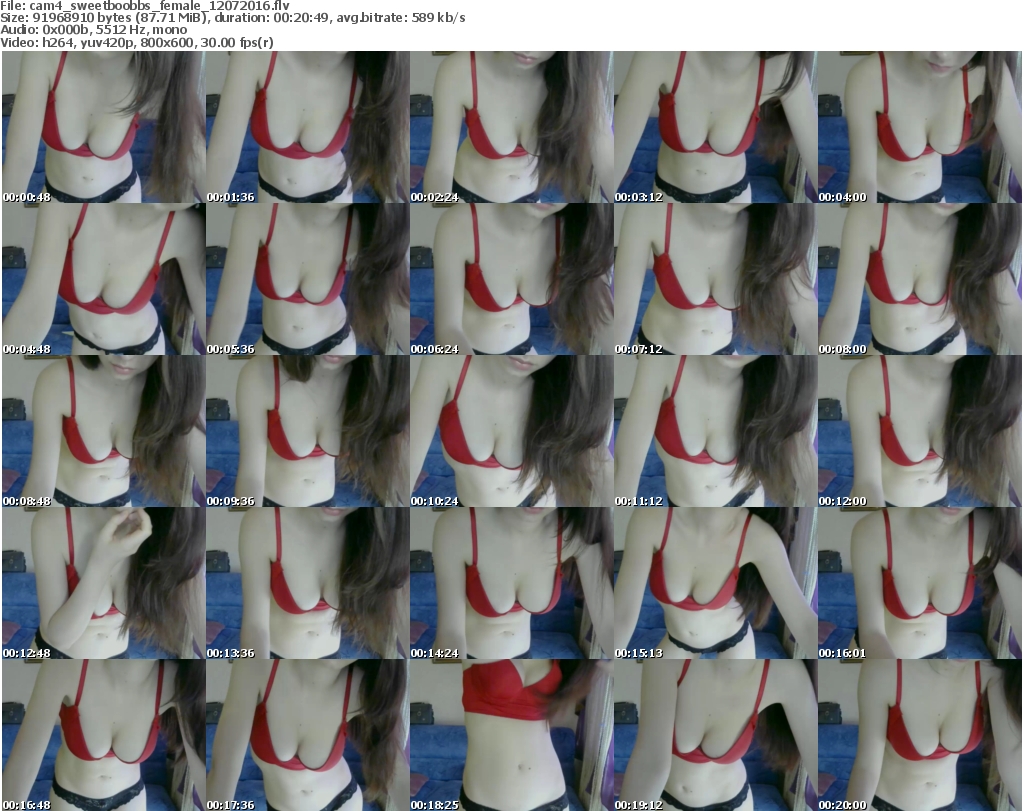Click the 'Size: 91968910 bytes' info line
The height and width of the screenshot is (811, 1024).
tap(232, 18)
